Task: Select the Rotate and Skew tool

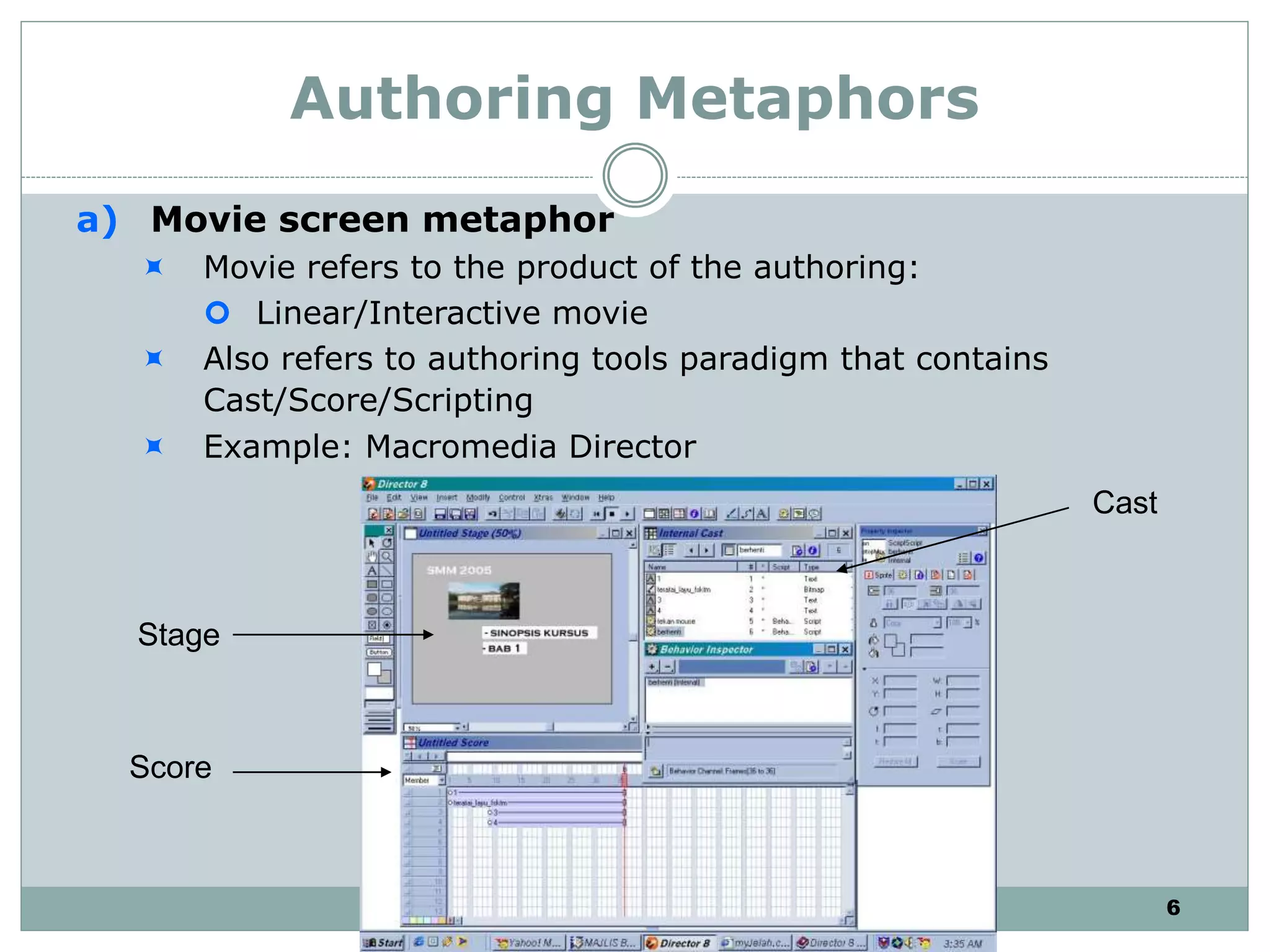Action: 387,544
